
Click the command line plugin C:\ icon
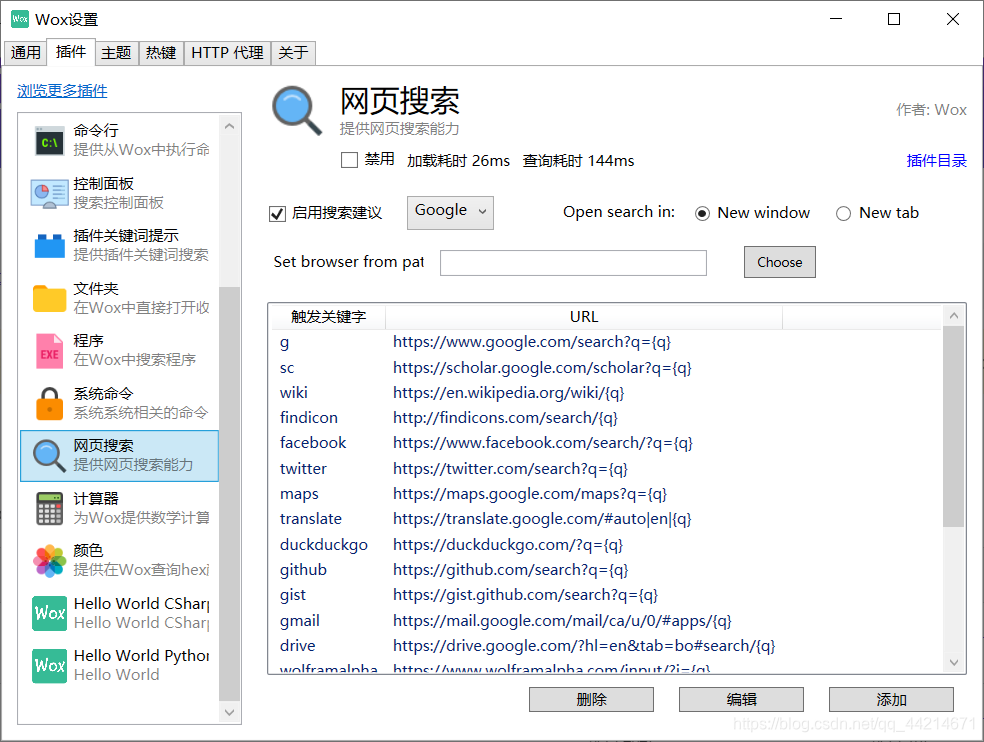pyautogui.click(x=50, y=141)
